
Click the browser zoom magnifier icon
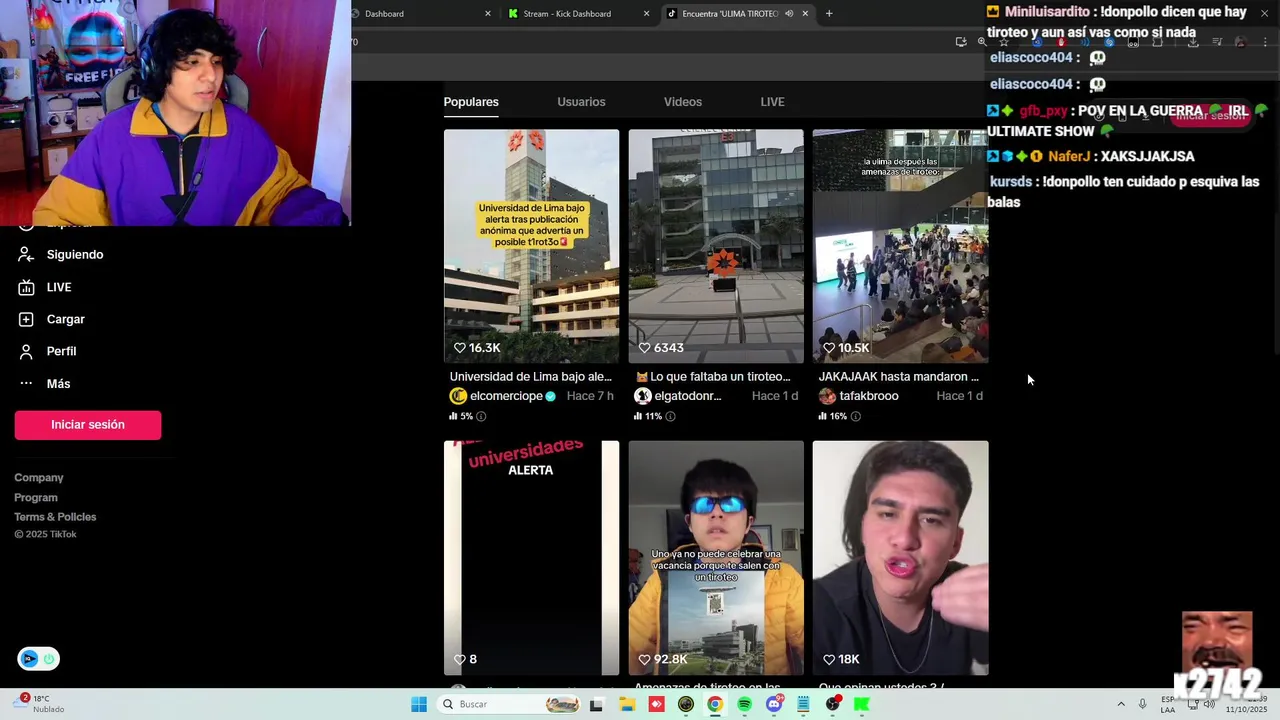[x=983, y=42]
